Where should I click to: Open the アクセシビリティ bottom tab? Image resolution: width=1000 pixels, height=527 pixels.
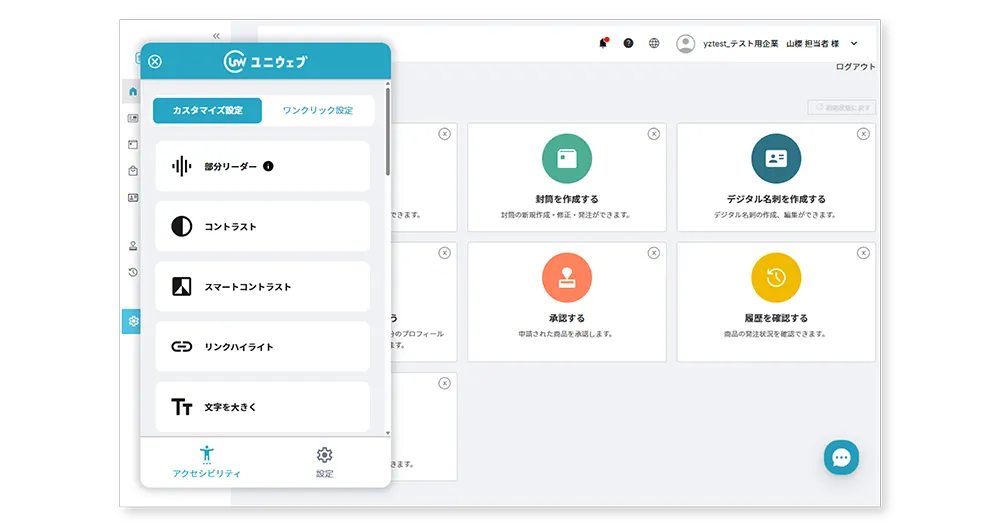coord(207,462)
